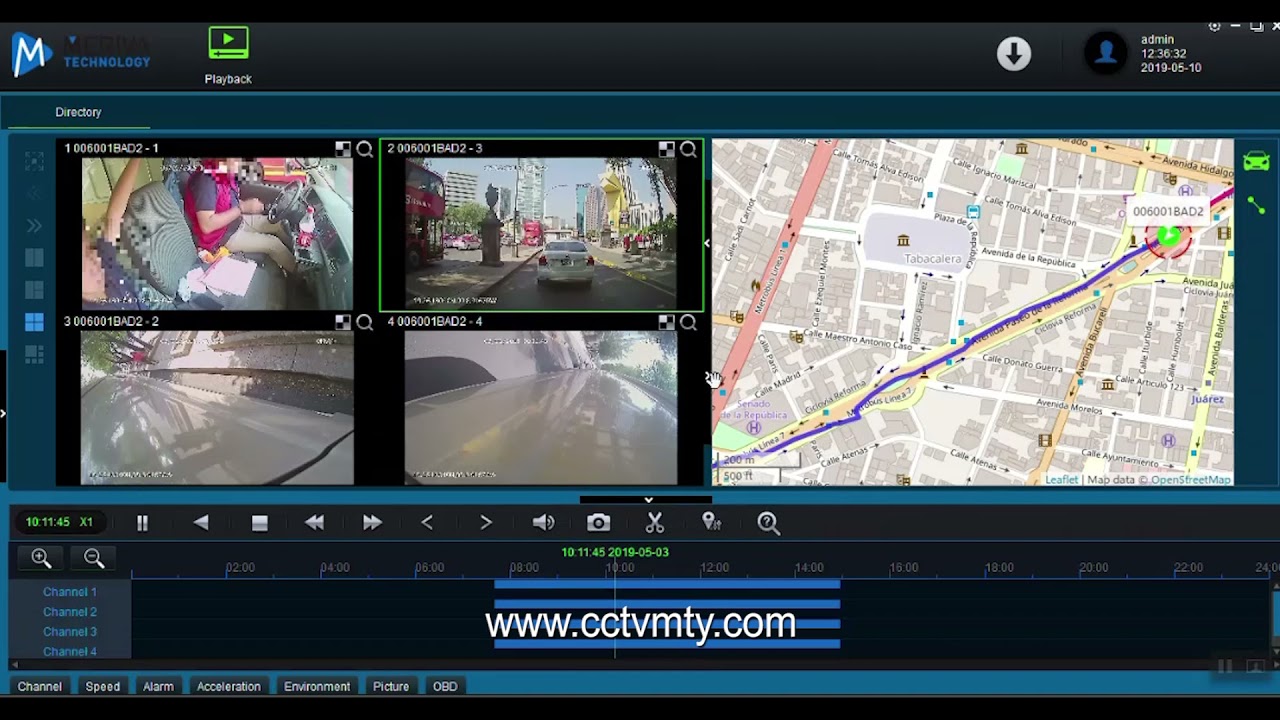Screen dimensions: 1280x720
Task: Slow down with the rewind button
Action: [314, 523]
